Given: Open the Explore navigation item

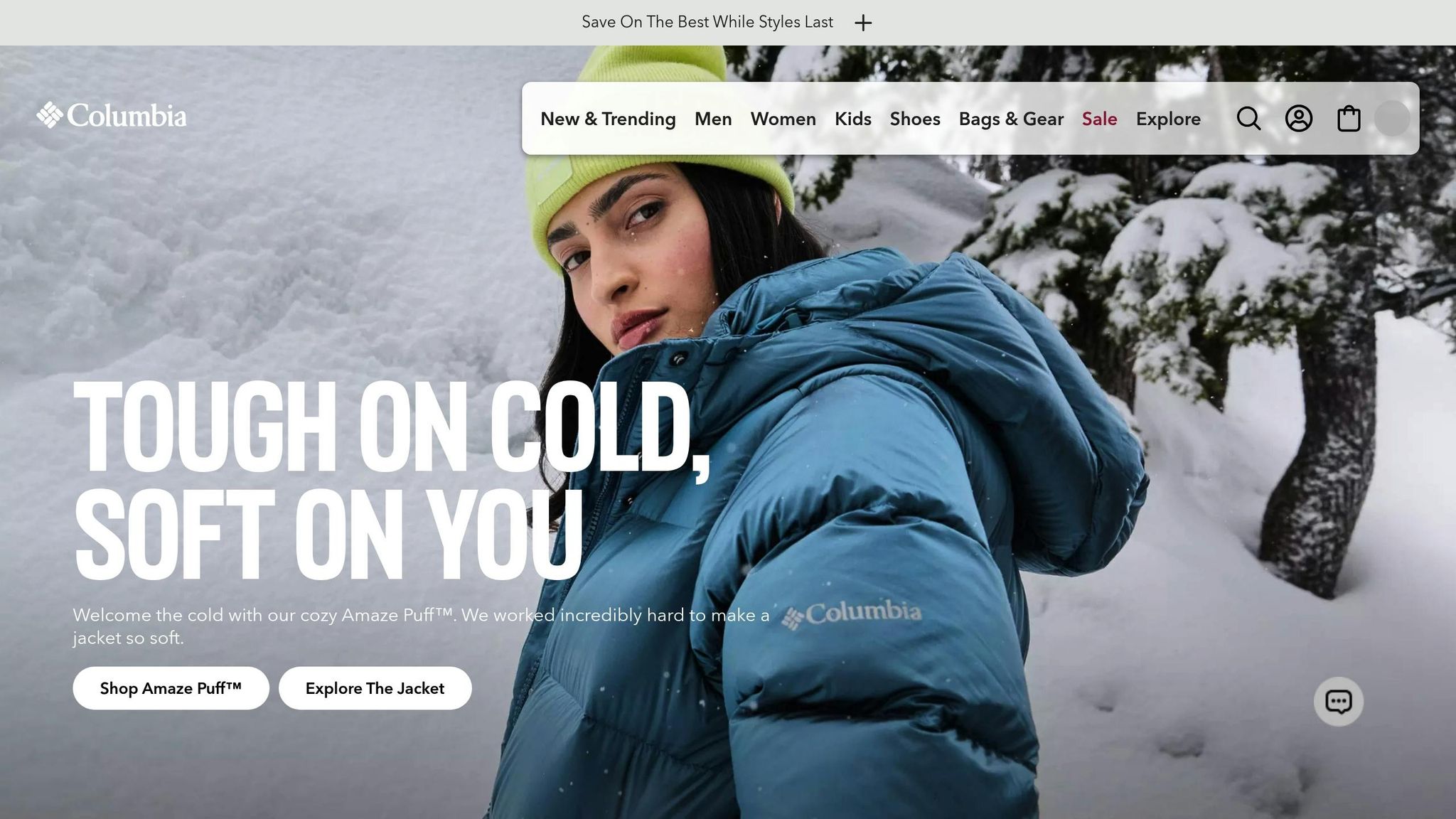Looking at the screenshot, I should pos(1168,119).
